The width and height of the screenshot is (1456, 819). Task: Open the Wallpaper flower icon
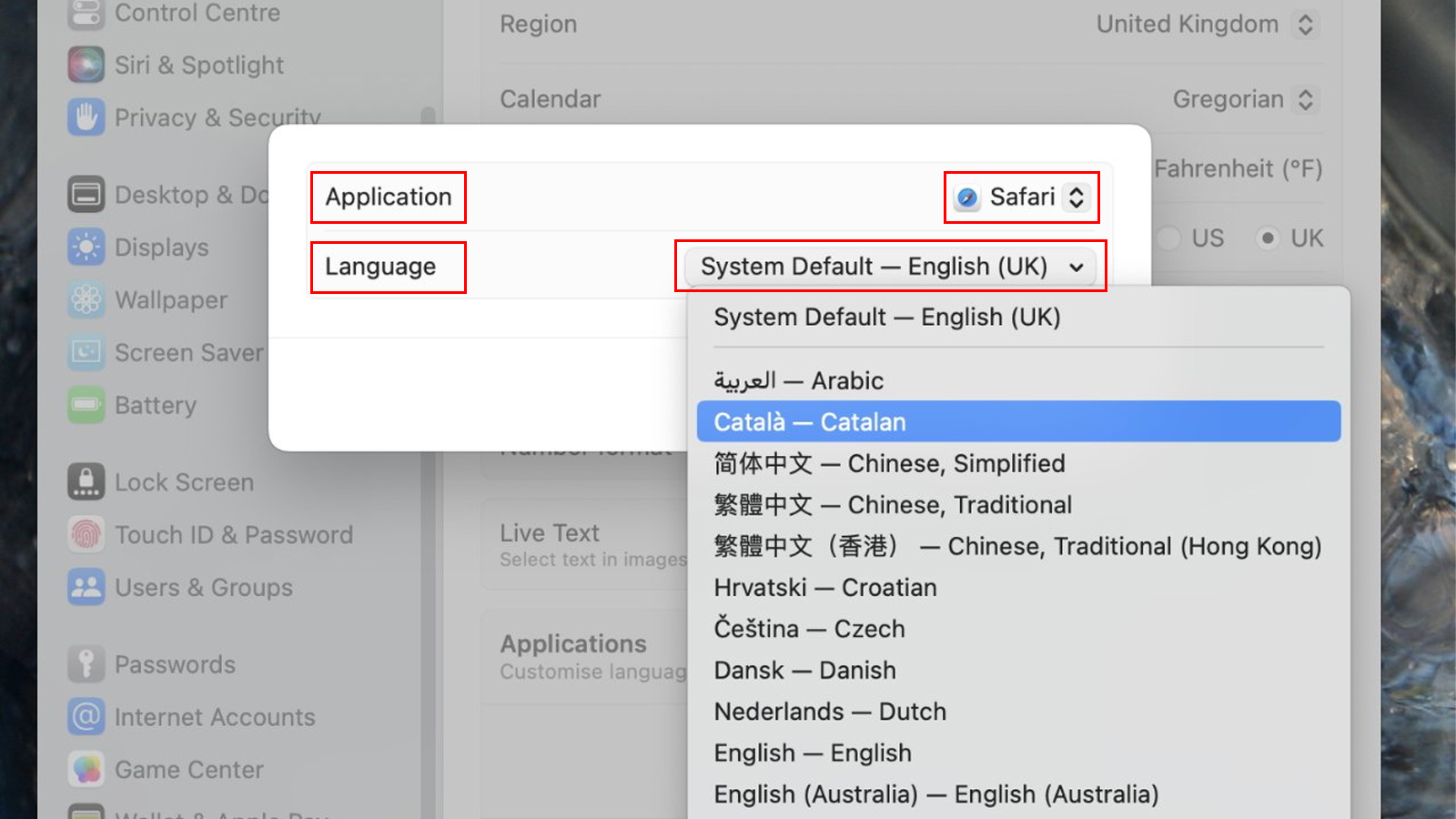point(86,299)
